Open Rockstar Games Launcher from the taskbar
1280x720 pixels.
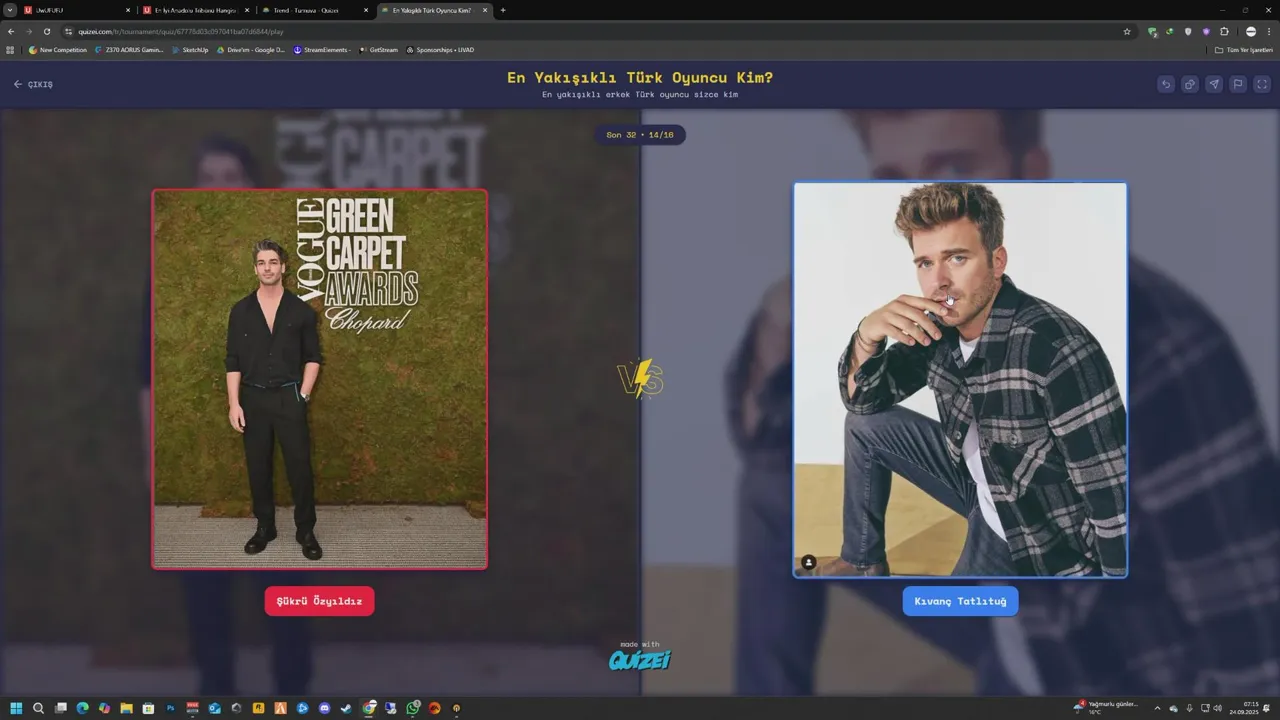click(x=258, y=708)
